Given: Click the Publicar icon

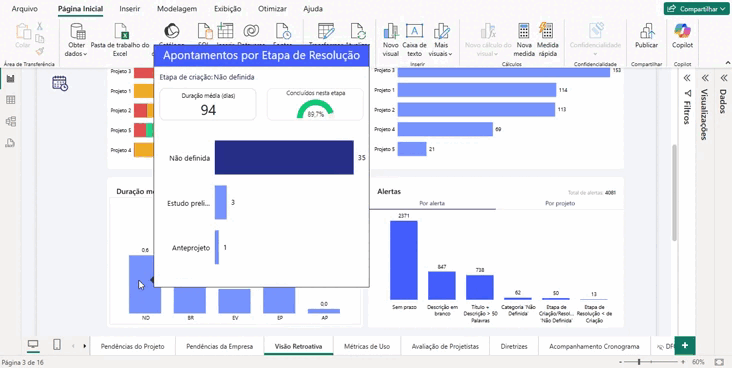Looking at the screenshot, I should [x=647, y=31].
